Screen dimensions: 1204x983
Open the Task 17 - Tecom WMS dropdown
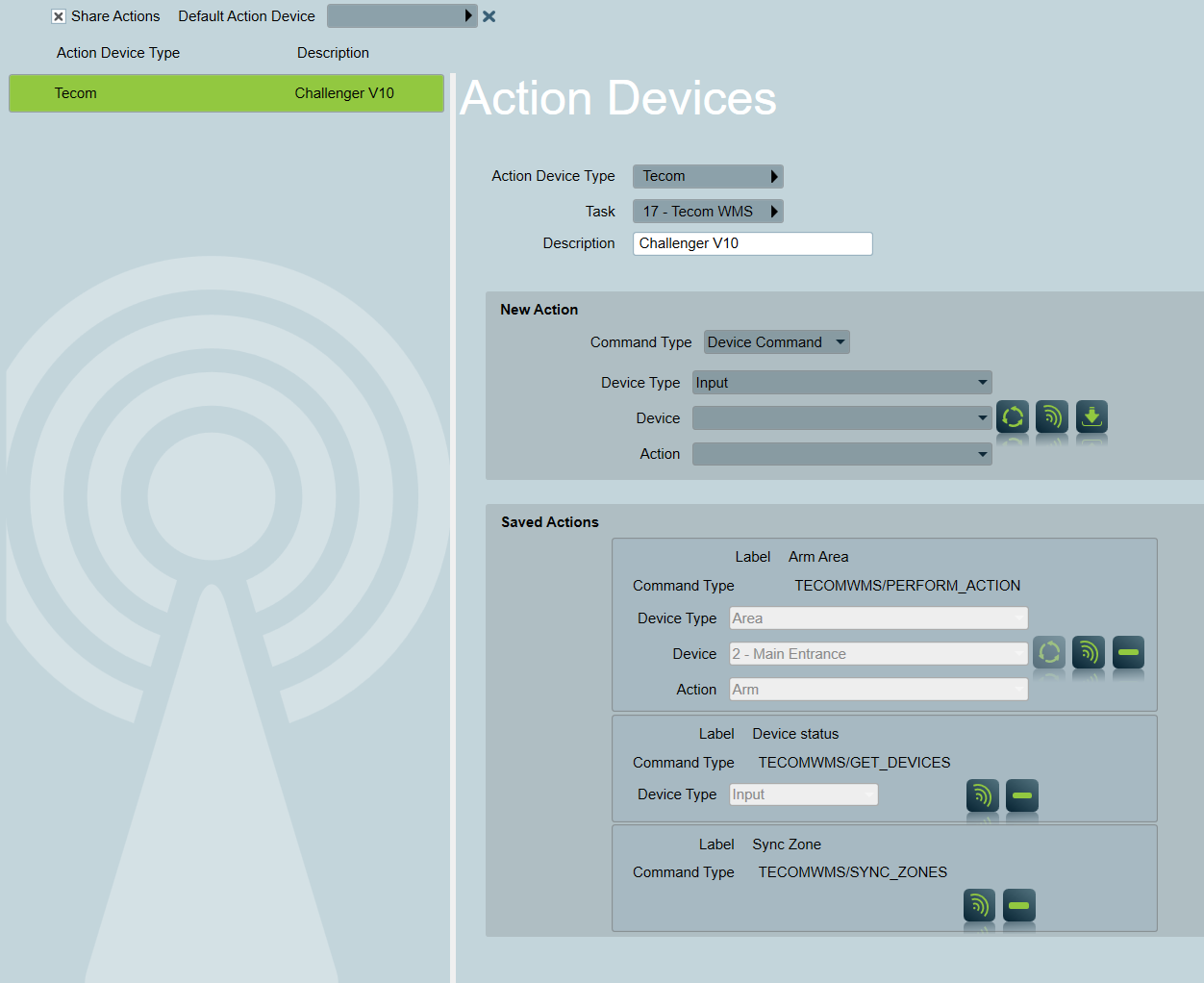point(708,212)
